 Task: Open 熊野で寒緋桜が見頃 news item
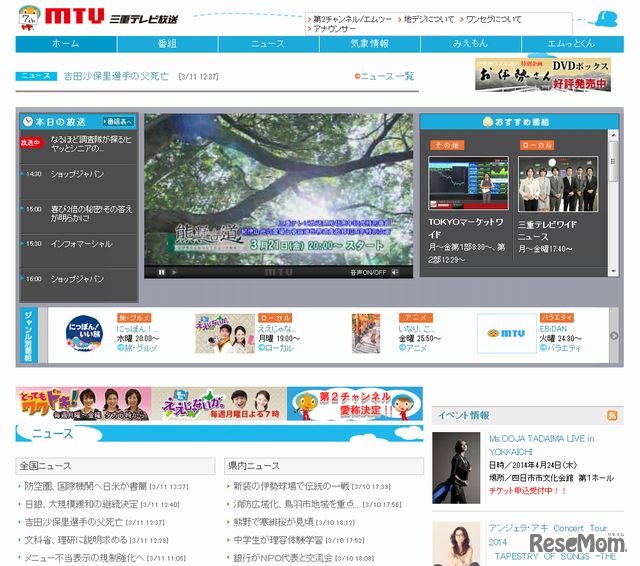point(273,522)
